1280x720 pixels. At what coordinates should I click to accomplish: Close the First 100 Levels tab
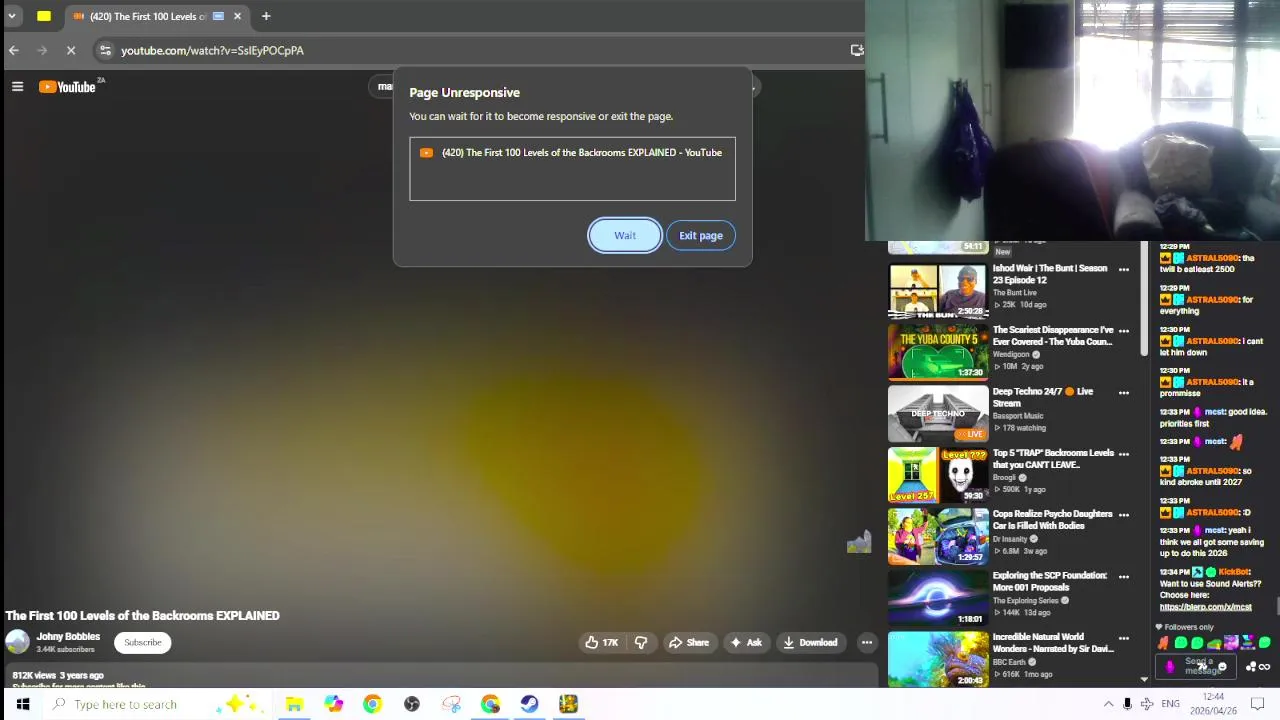pos(237,16)
